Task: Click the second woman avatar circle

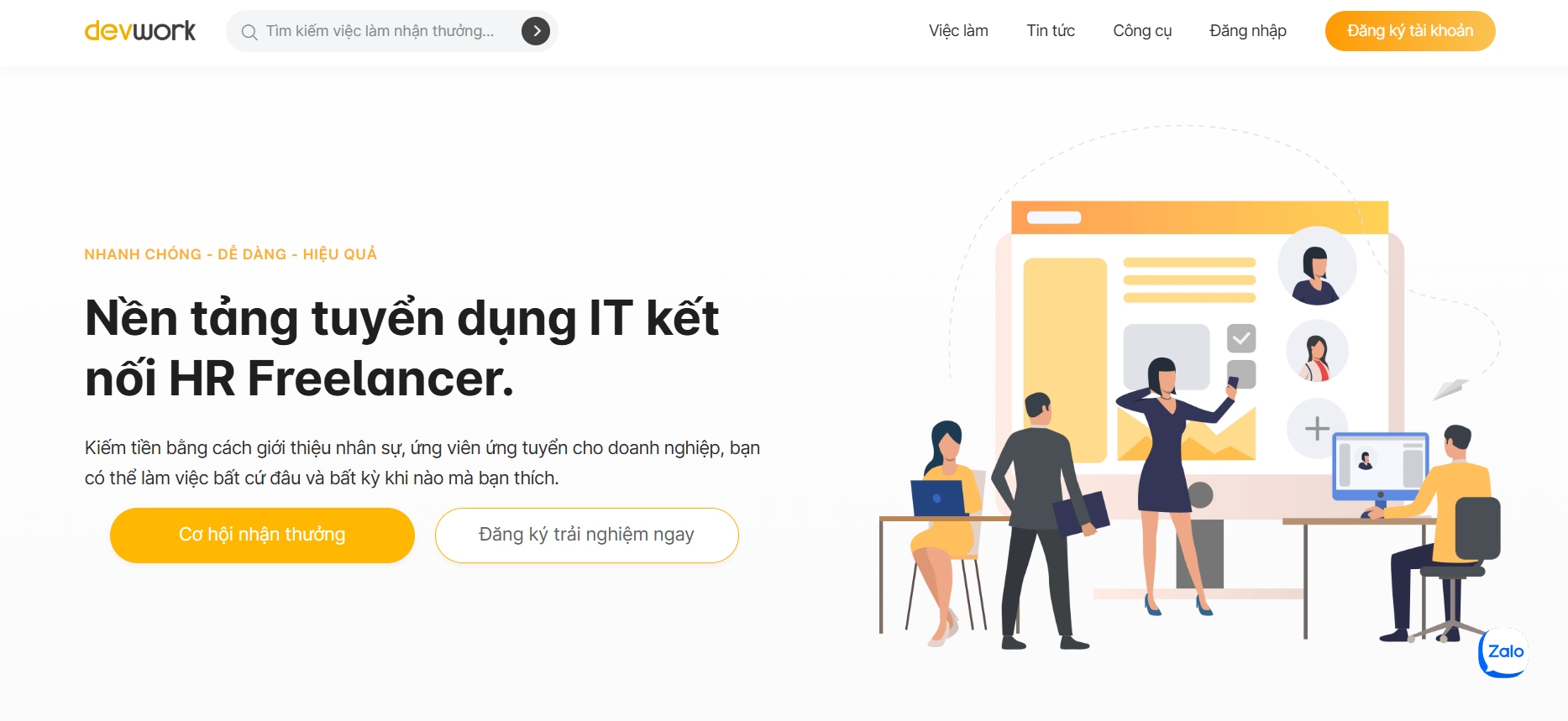Action: [1317, 352]
